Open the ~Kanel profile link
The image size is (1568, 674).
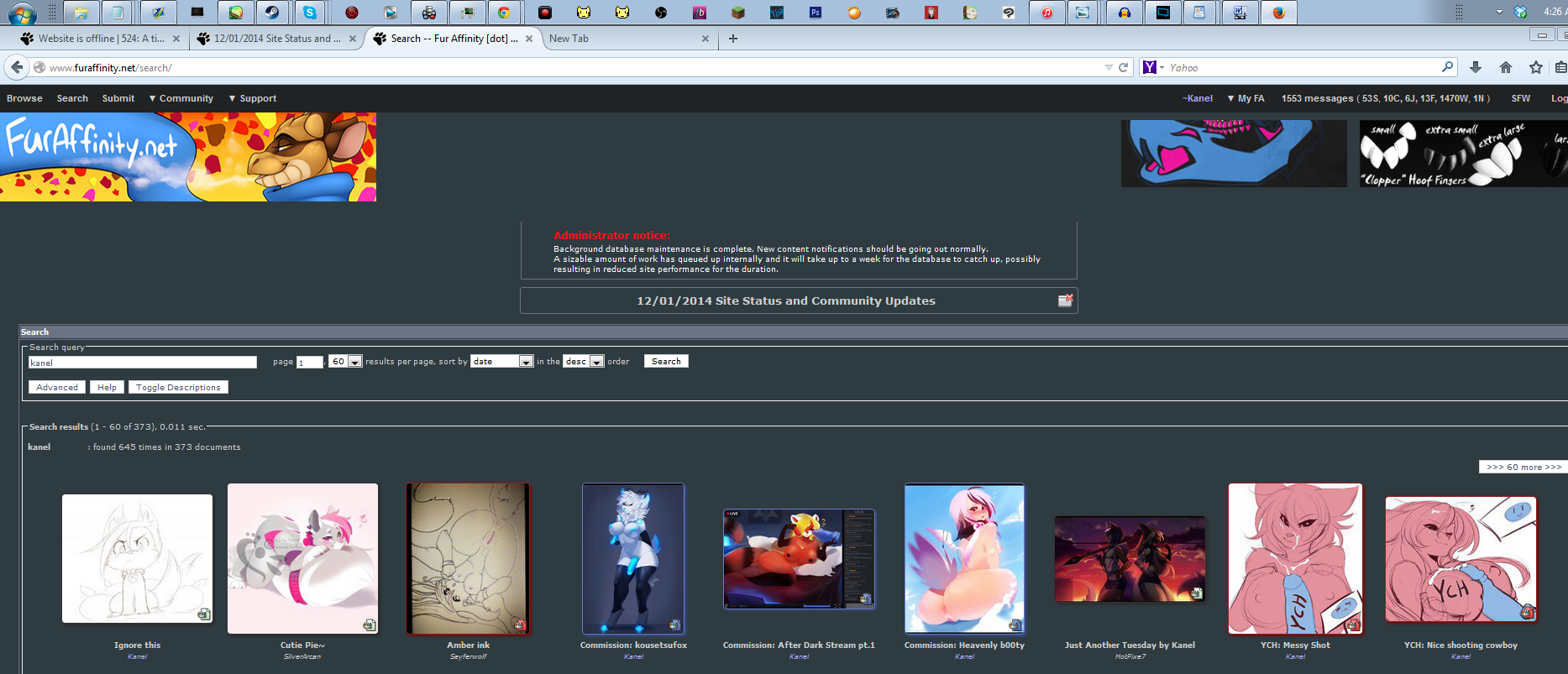coord(1198,98)
